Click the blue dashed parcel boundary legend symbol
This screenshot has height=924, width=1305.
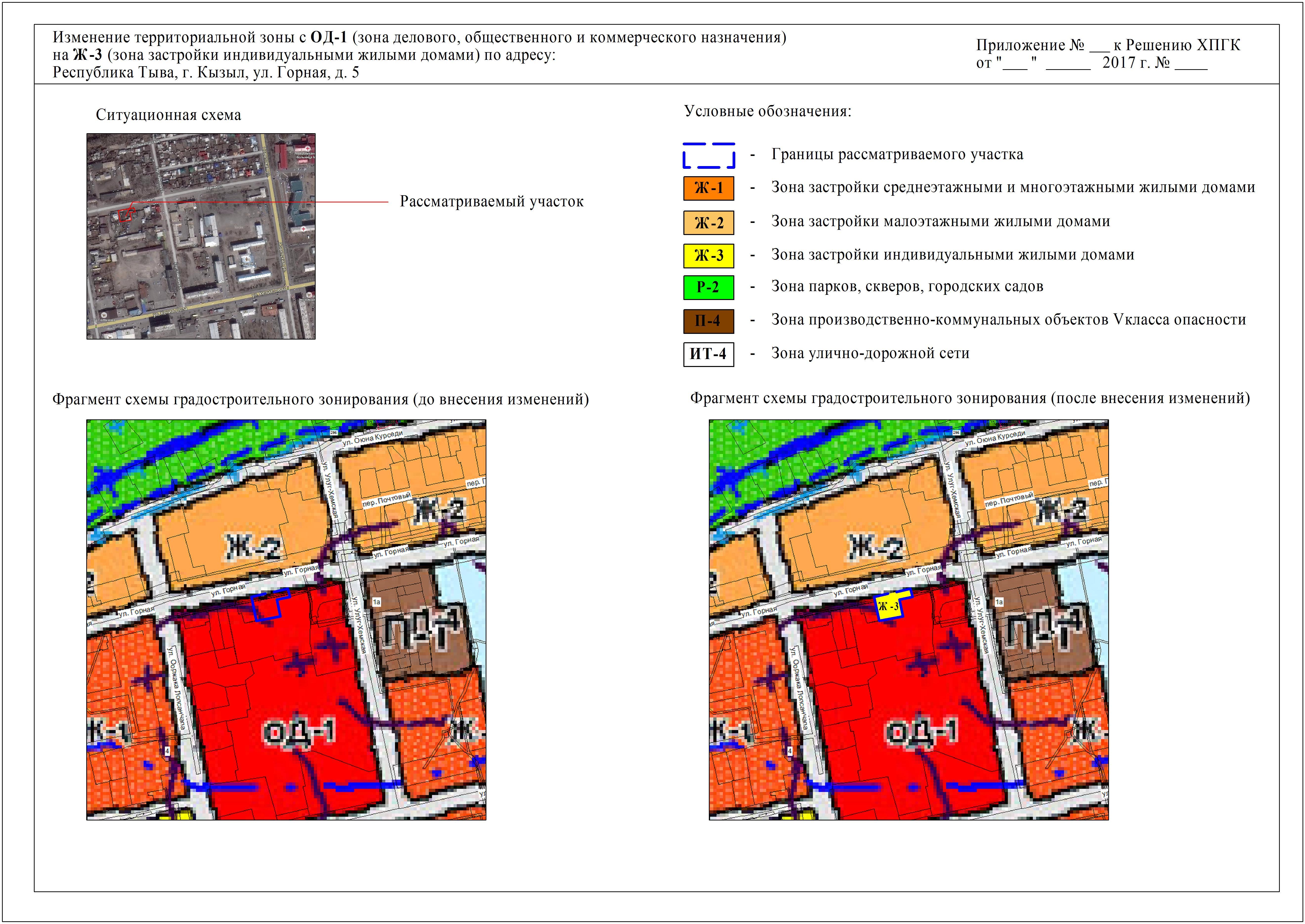pyautogui.click(x=708, y=155)
